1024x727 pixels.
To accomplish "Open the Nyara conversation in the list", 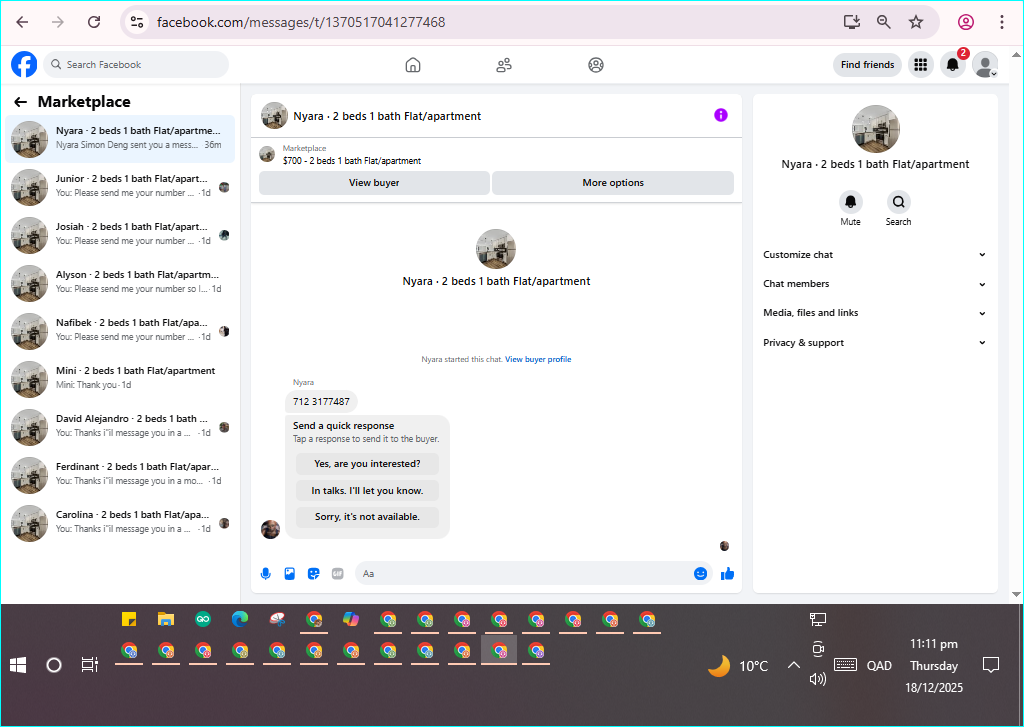I will (x=120, y=138).
